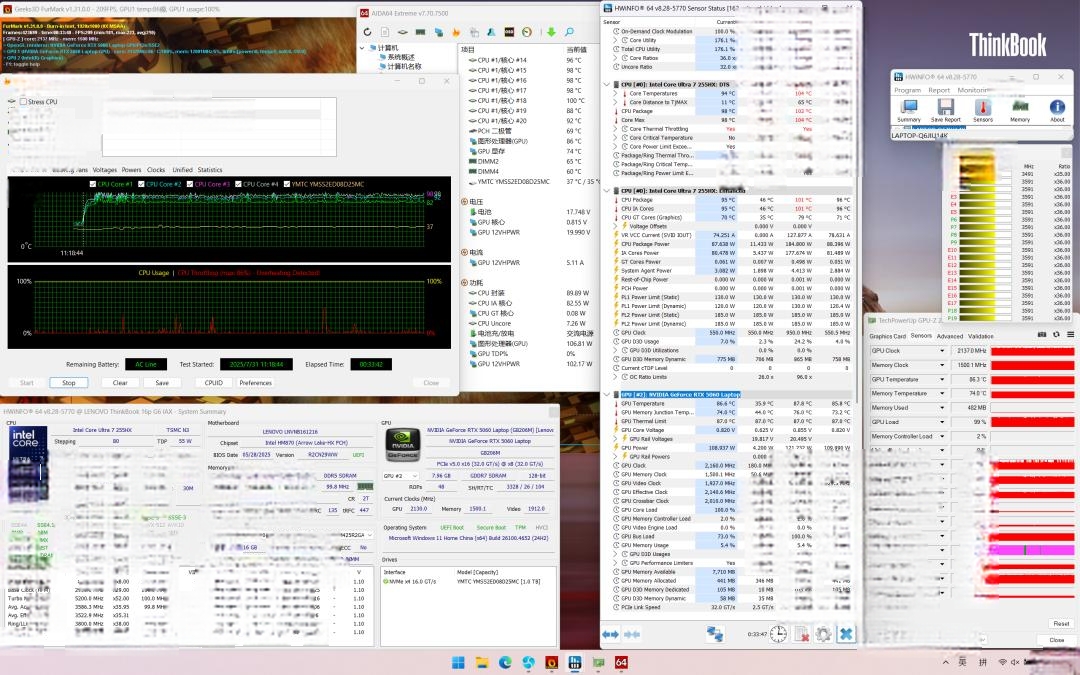Open sensor settings gear icon in HWiNFO footer
Screen dimensions: 1080x675
coord(824,634)
